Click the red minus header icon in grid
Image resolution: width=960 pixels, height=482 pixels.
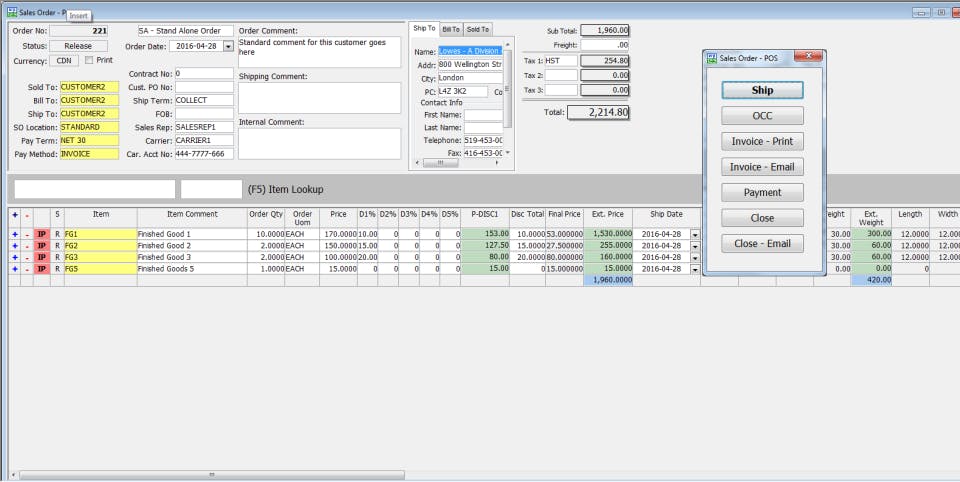27,215
